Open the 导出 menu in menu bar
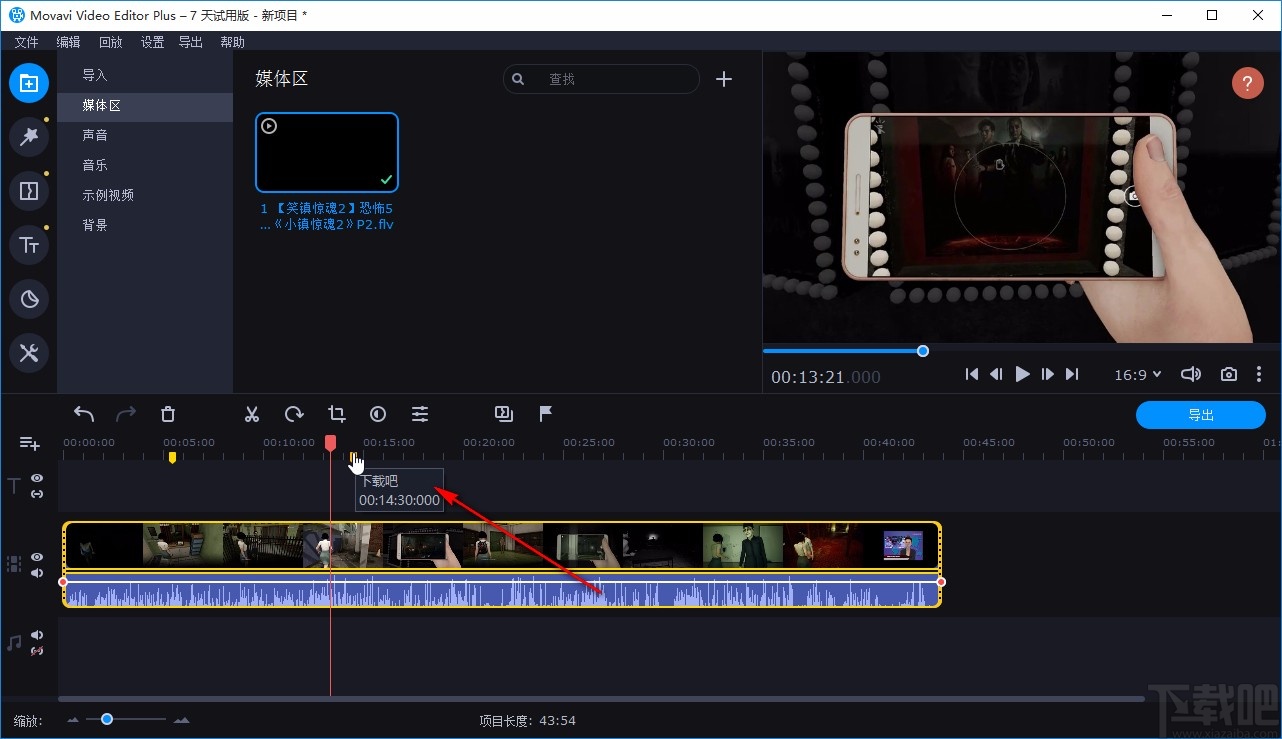 tap(190, 42)
